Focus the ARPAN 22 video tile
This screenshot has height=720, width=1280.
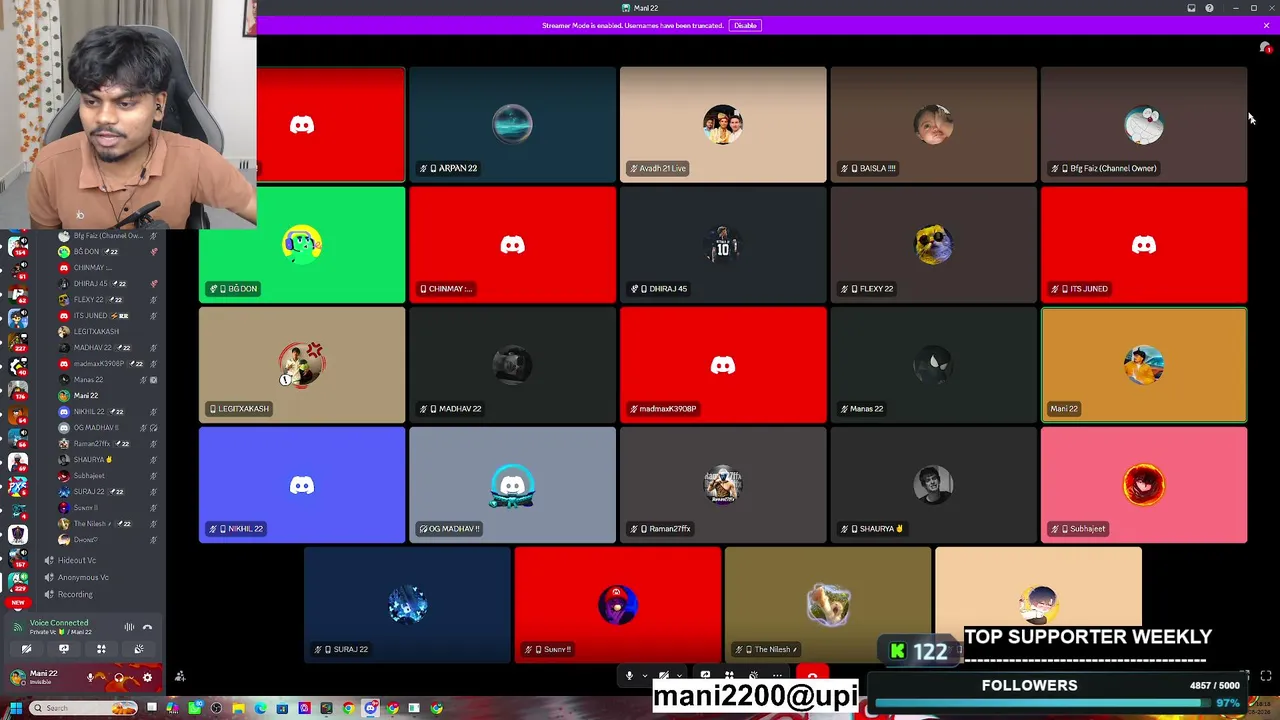pos(512,125)
